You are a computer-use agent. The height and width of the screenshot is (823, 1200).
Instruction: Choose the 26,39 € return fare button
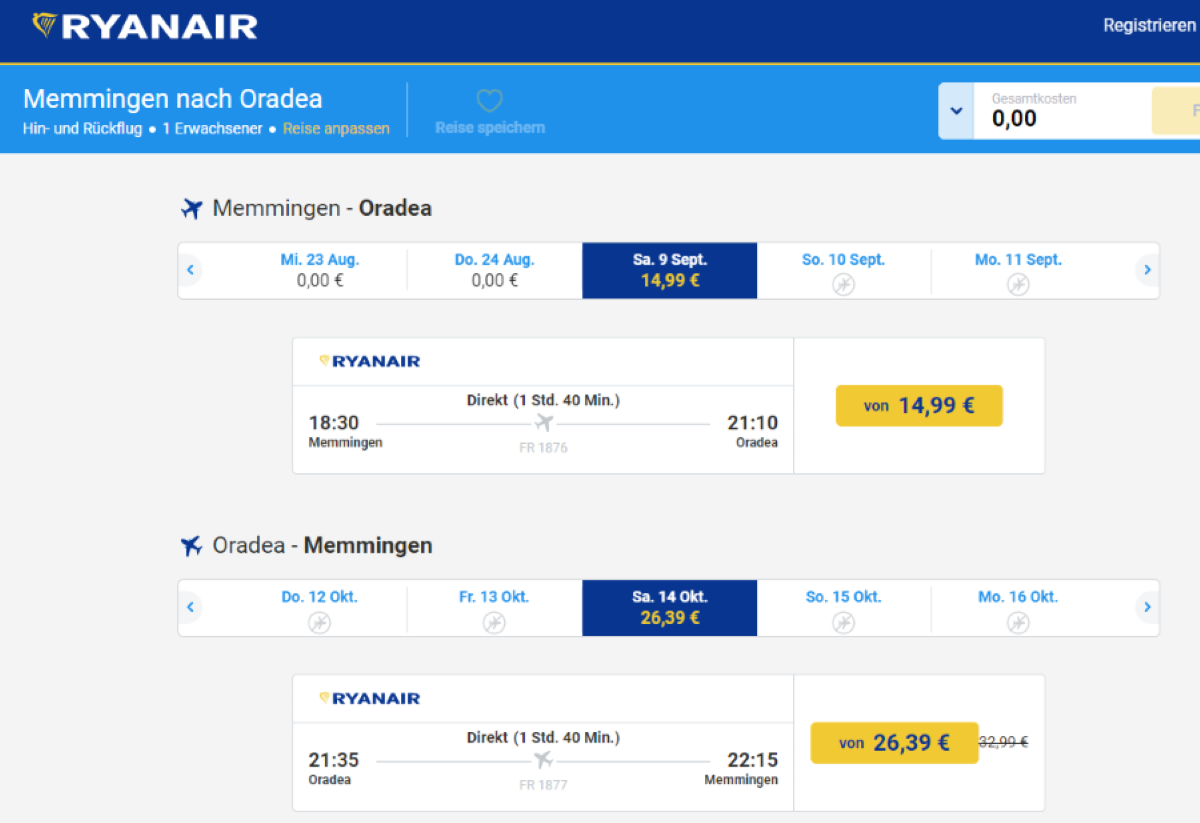click(x=894, y=743)
